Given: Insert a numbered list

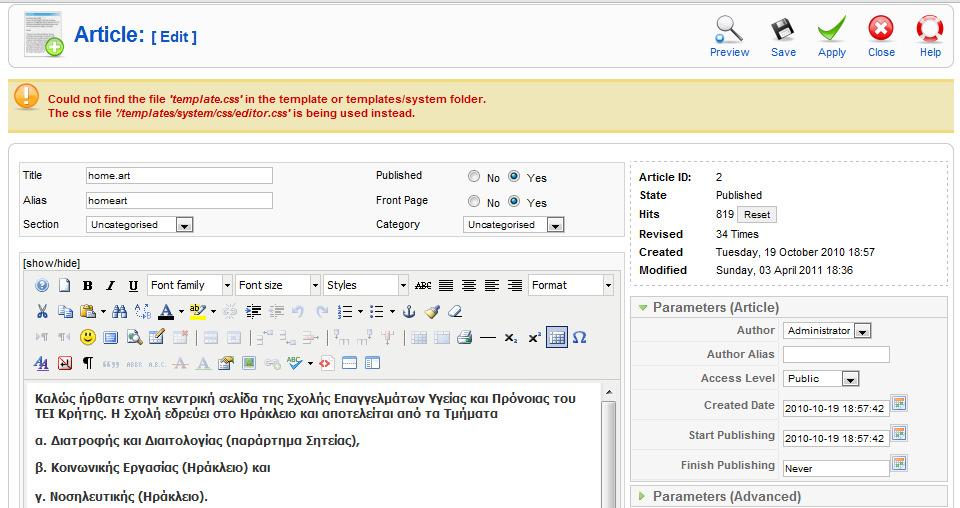Looking at the screenshot, I should [x=345, y=312].
